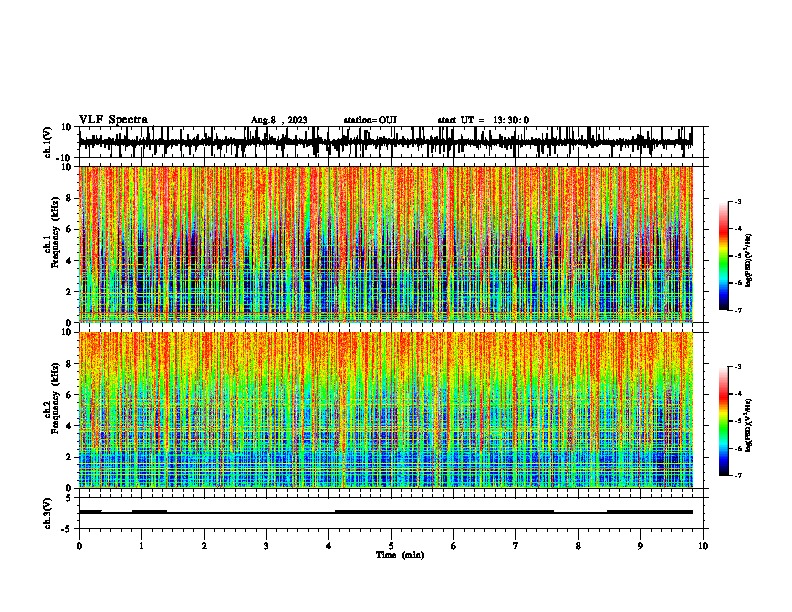Click the "-3" tick on ch.1 colorbar
The width and height of the screenshot is (792, 612).
point(738,202)
